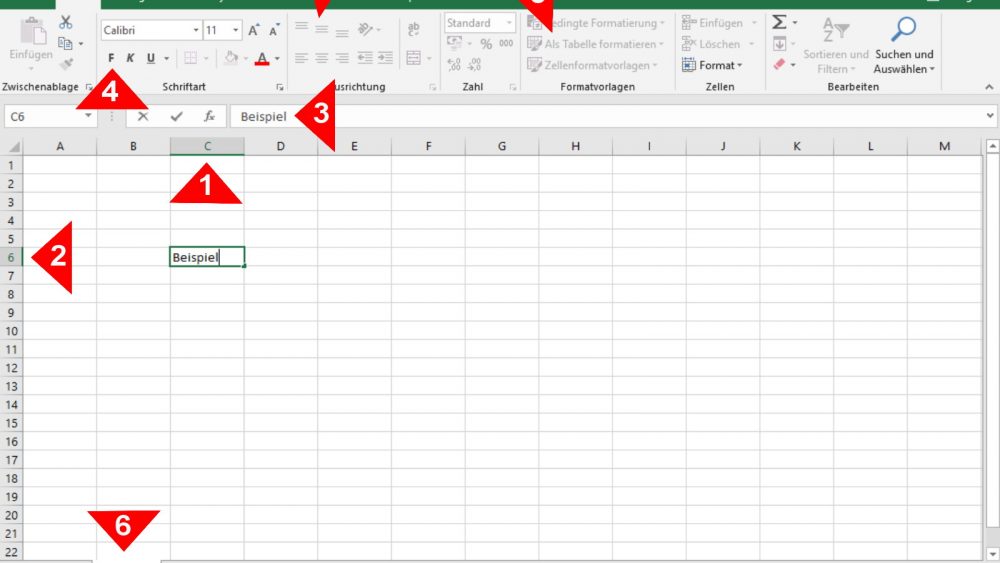Toggle bold formatting with F button

(x=111, y=58)
